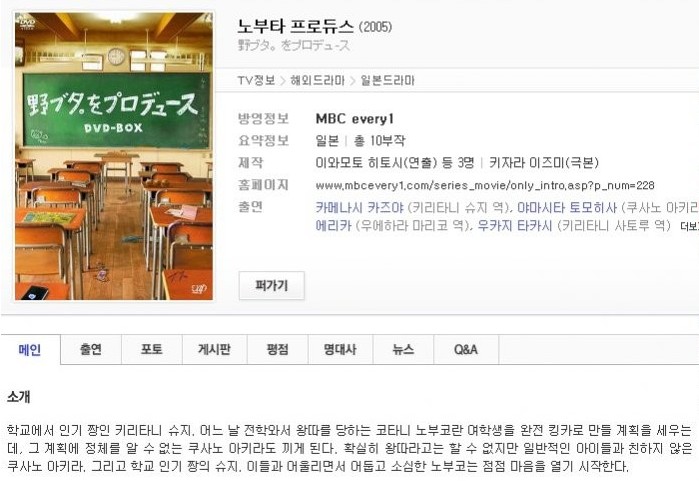This screenshot has height=481, width=699.
Task: Go to the 평점 tab
Action: [x=277, y=349]
